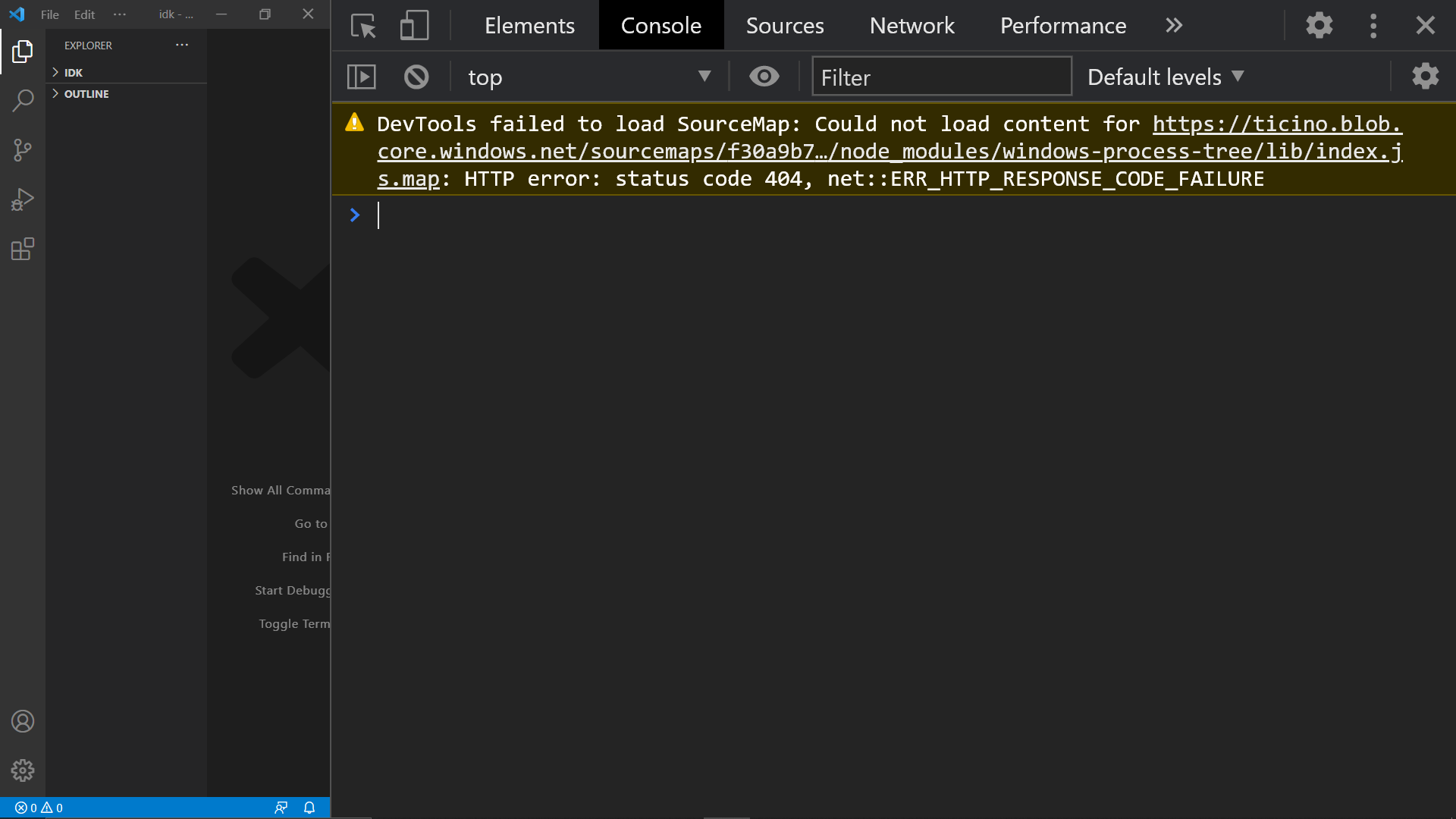Open the collapsed menu bar ellipsis
The height and width of the screenshot is (819, 1456).
click(x=120, y=14)
